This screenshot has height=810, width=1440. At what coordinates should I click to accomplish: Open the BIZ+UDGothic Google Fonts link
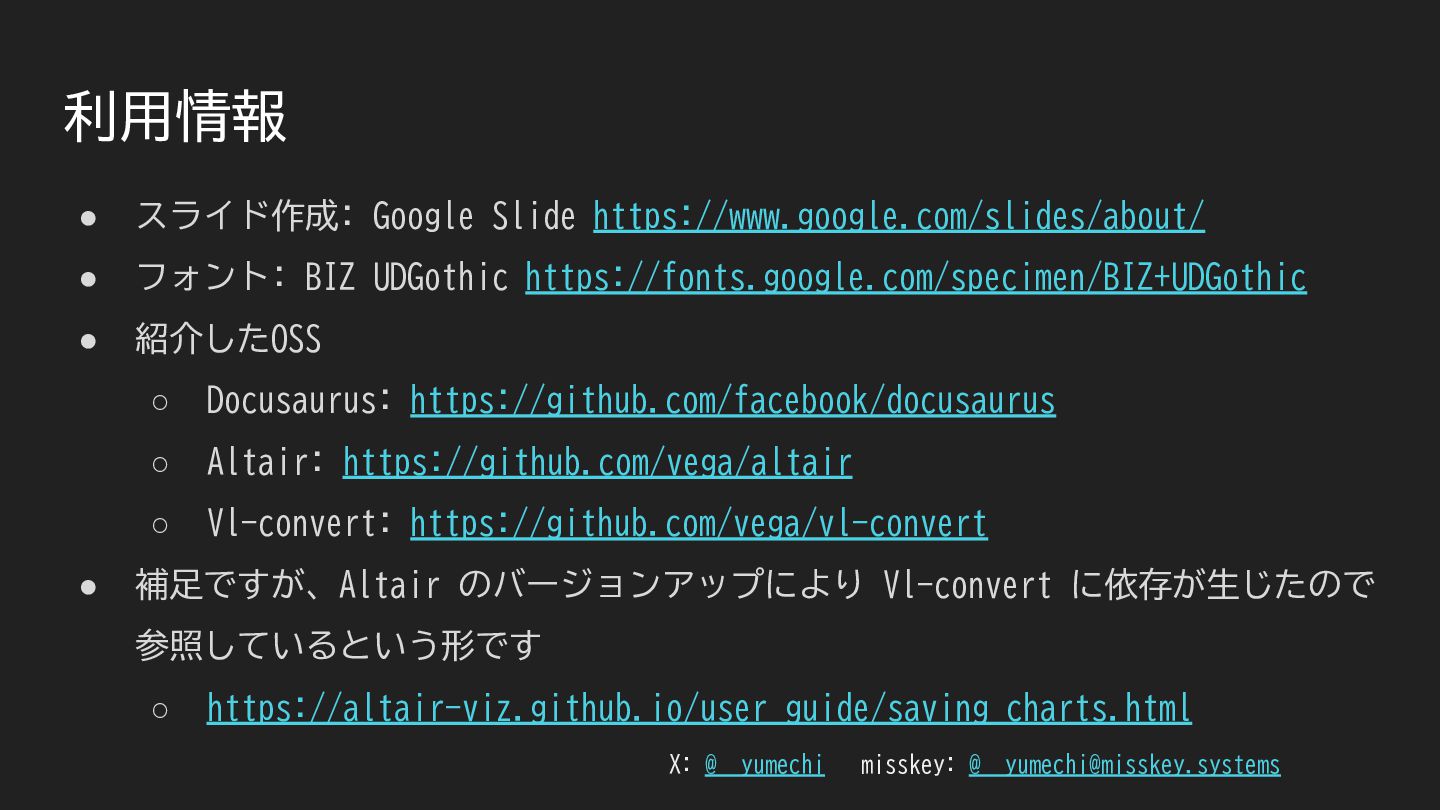[x=916, y=277]
